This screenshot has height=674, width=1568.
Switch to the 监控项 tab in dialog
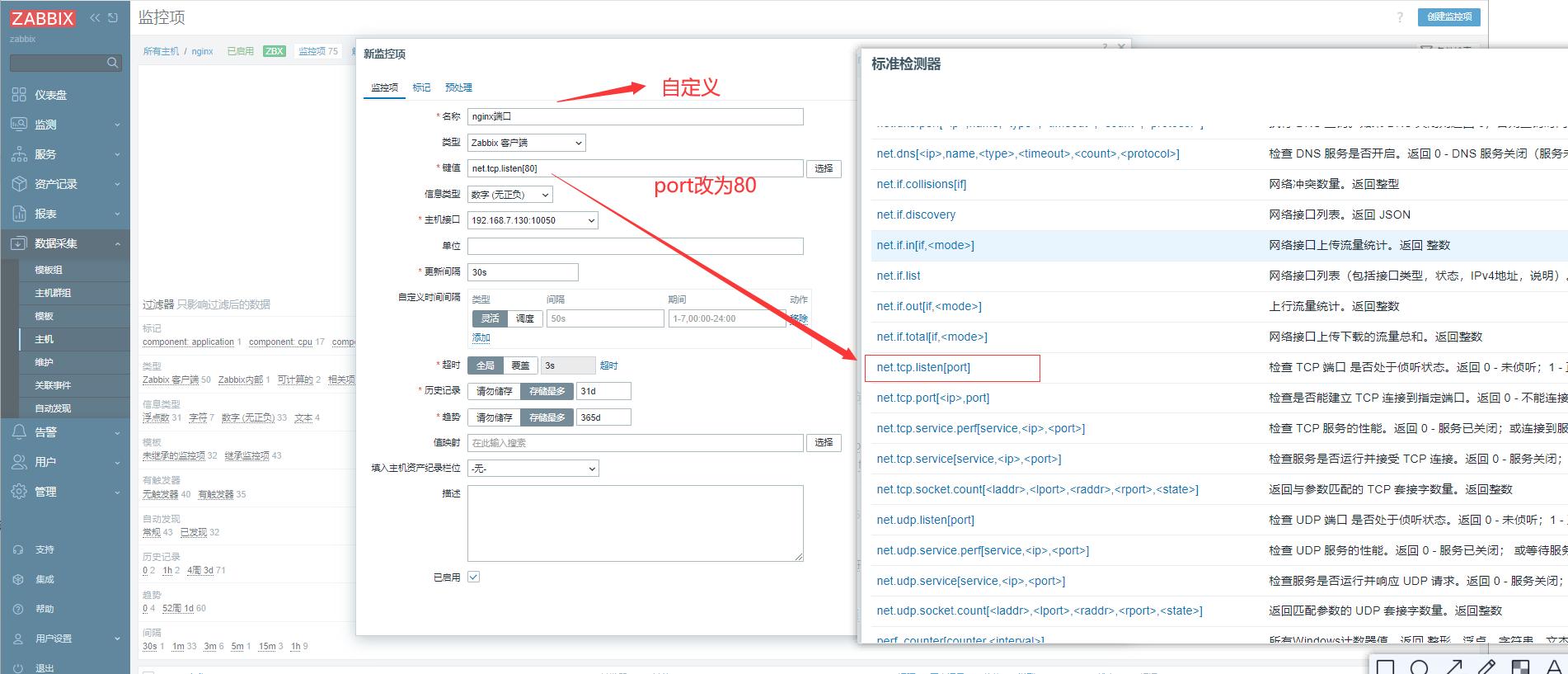tap(384, 87)
